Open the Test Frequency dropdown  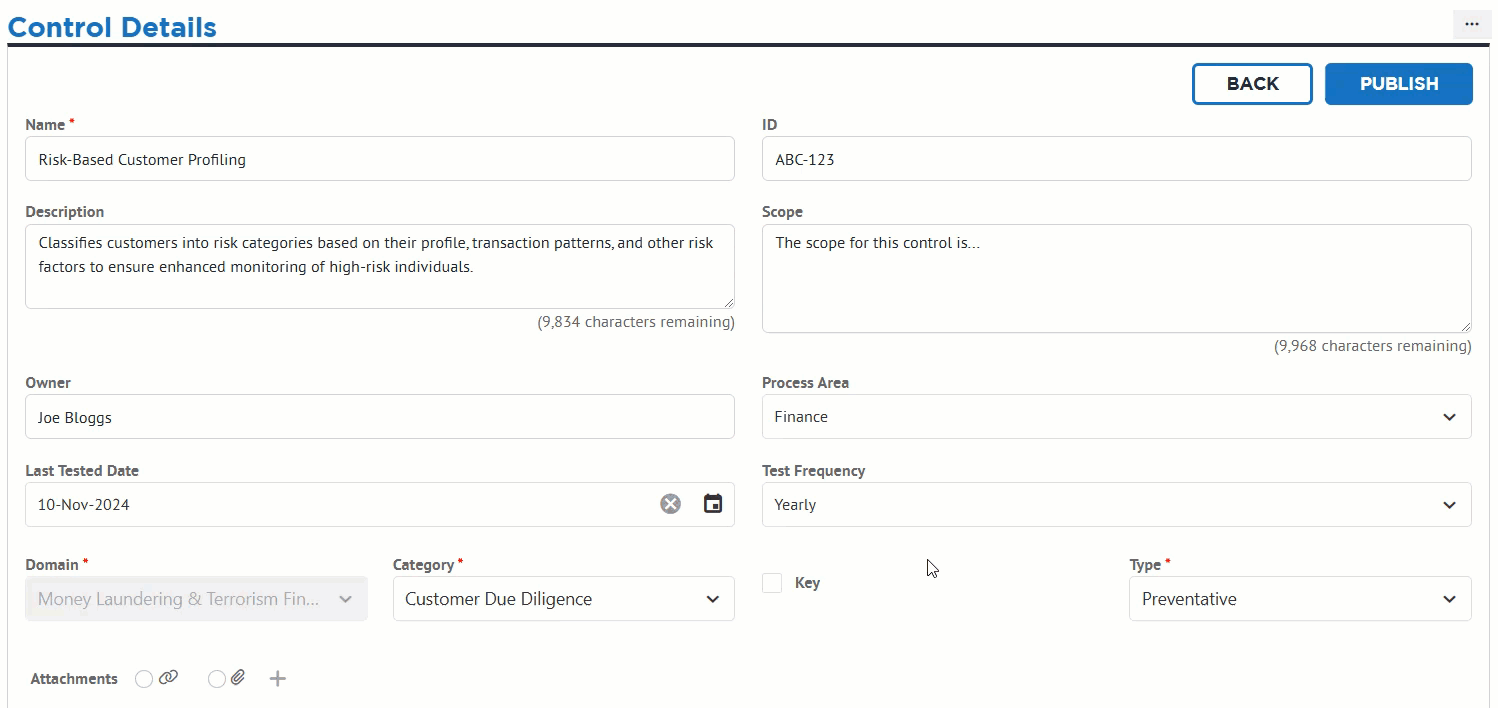[1116, 505]
